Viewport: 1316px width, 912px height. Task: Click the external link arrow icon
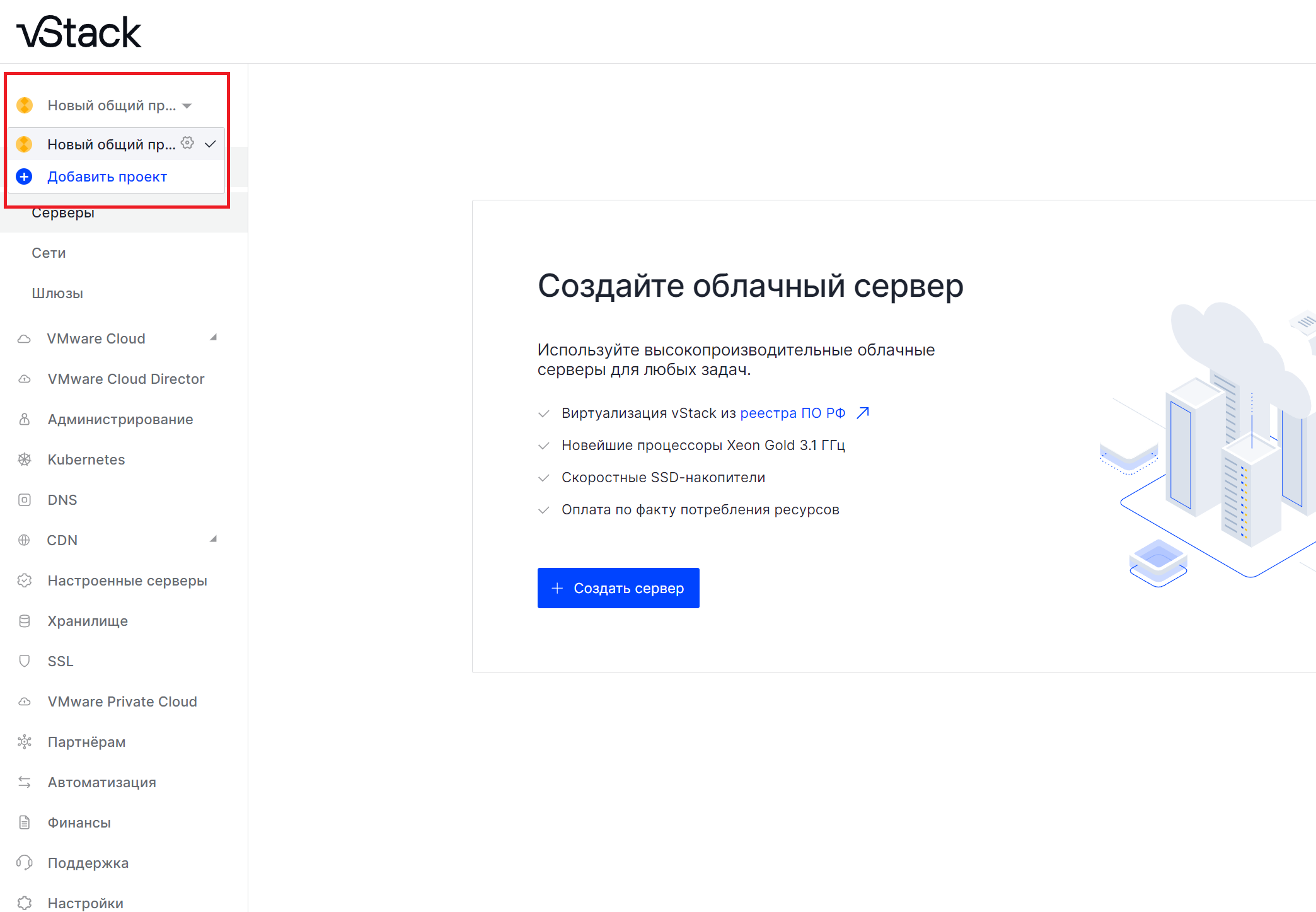tap(863, 413)
